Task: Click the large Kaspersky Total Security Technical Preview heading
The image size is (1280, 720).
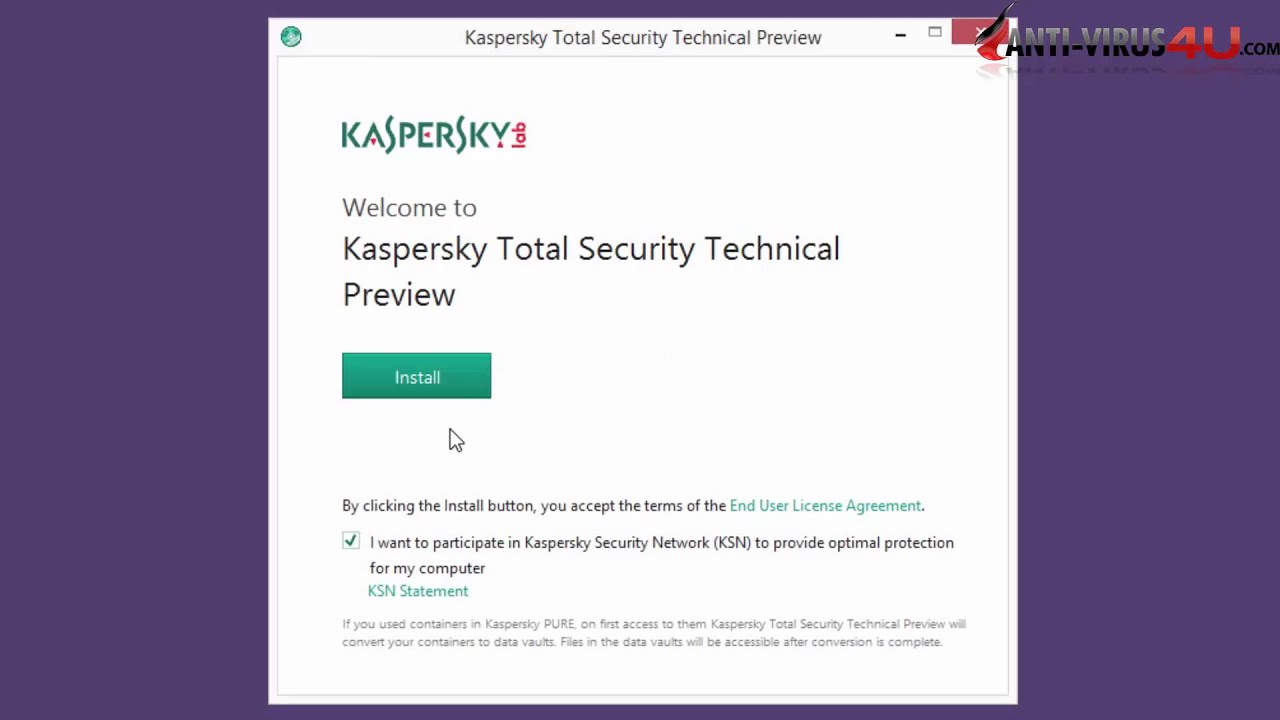Action: tap(590, 250)
